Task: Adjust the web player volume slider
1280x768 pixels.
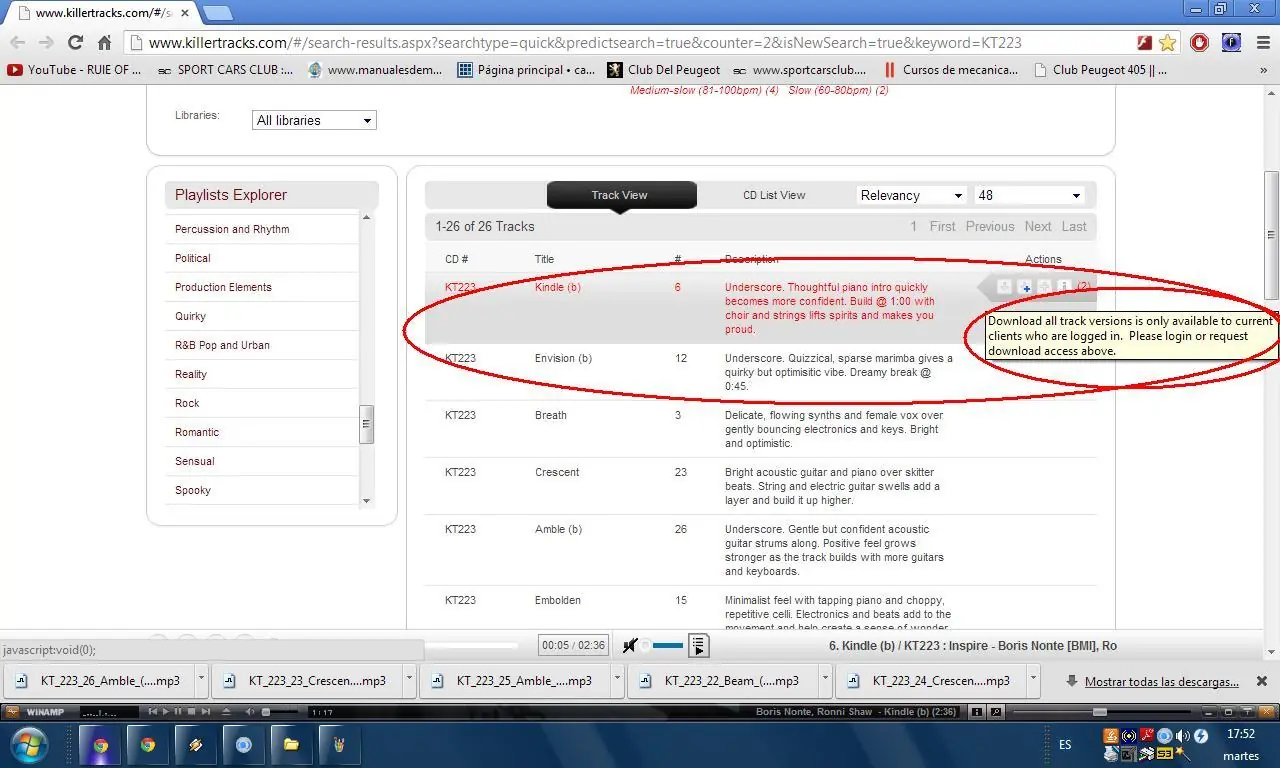Action: [x=662, y=645]
